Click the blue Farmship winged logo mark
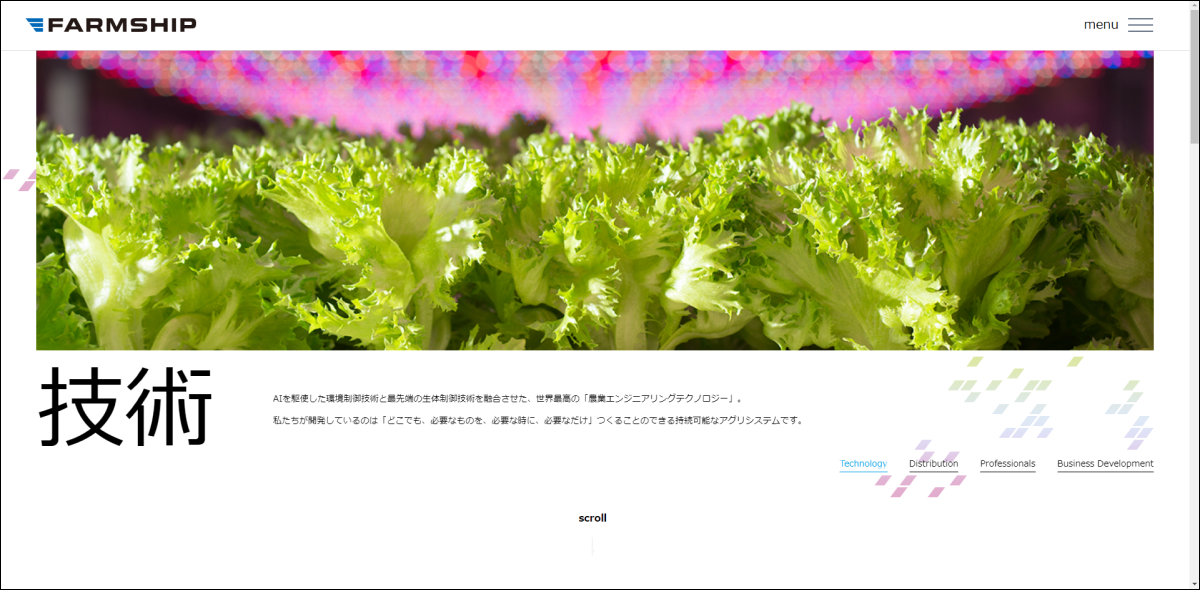The height and width of the screenshot is (590, 1200). 35,25
